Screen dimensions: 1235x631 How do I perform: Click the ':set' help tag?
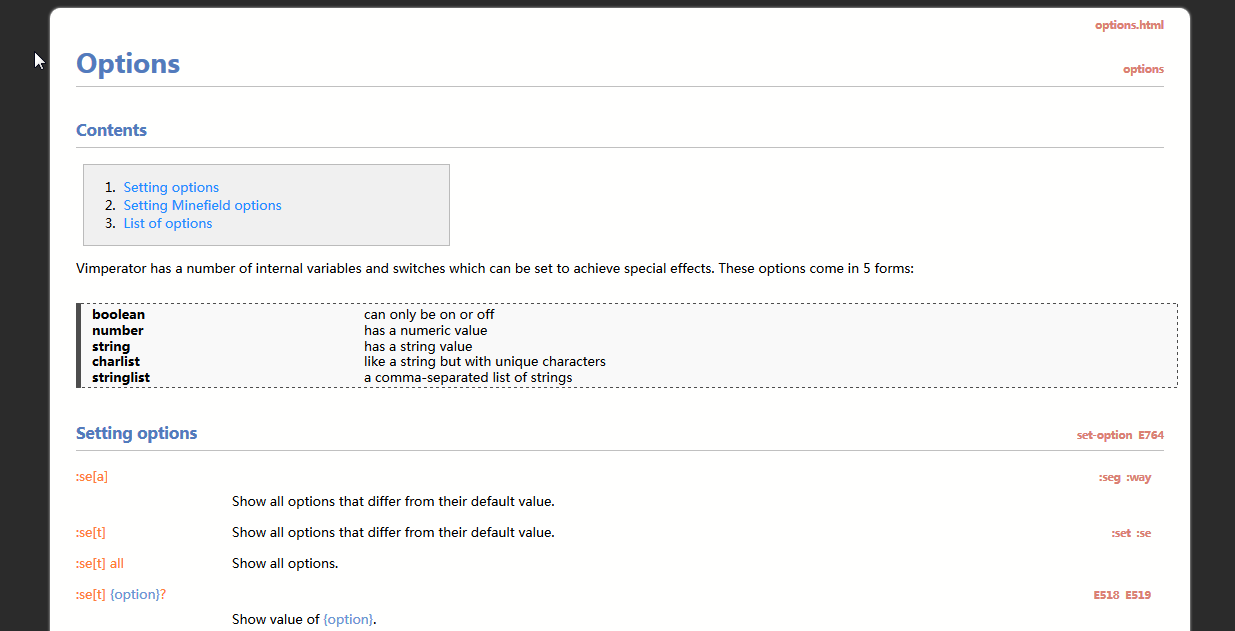click(1121, 533)
